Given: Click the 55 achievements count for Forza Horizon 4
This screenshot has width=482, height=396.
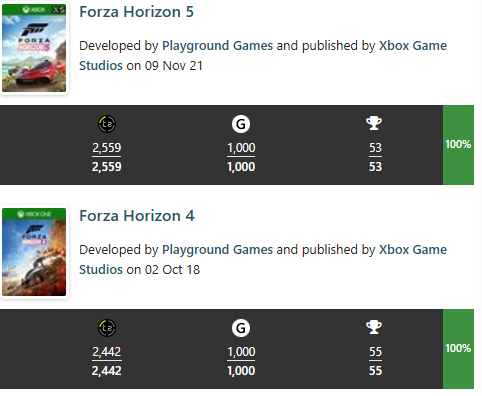Looking at the screenshot, I should pyautogui.click(x=375, y=352).
